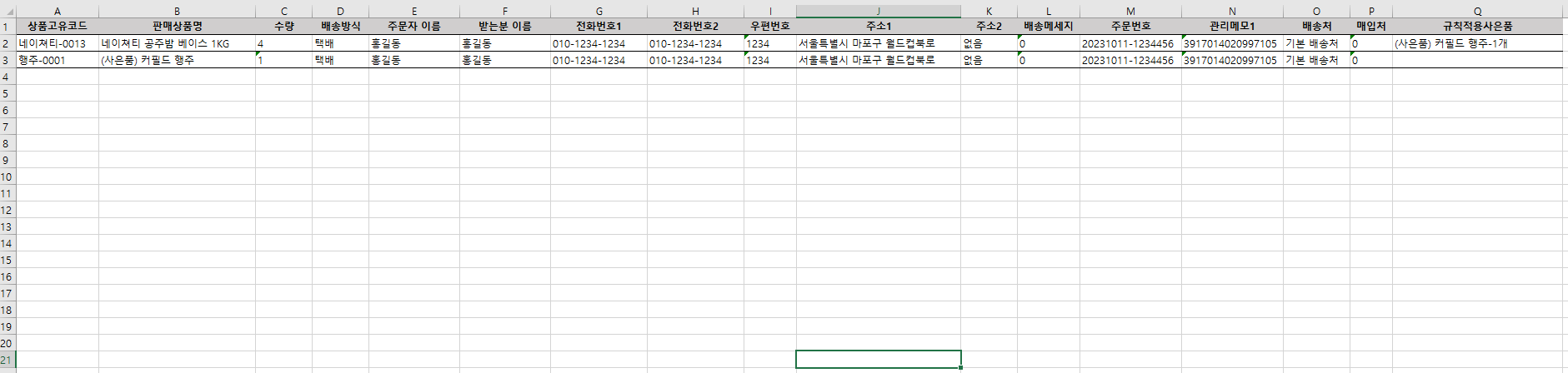Select column J header
The width and height of the screenshot is (1568, 373).
point(879,12)
